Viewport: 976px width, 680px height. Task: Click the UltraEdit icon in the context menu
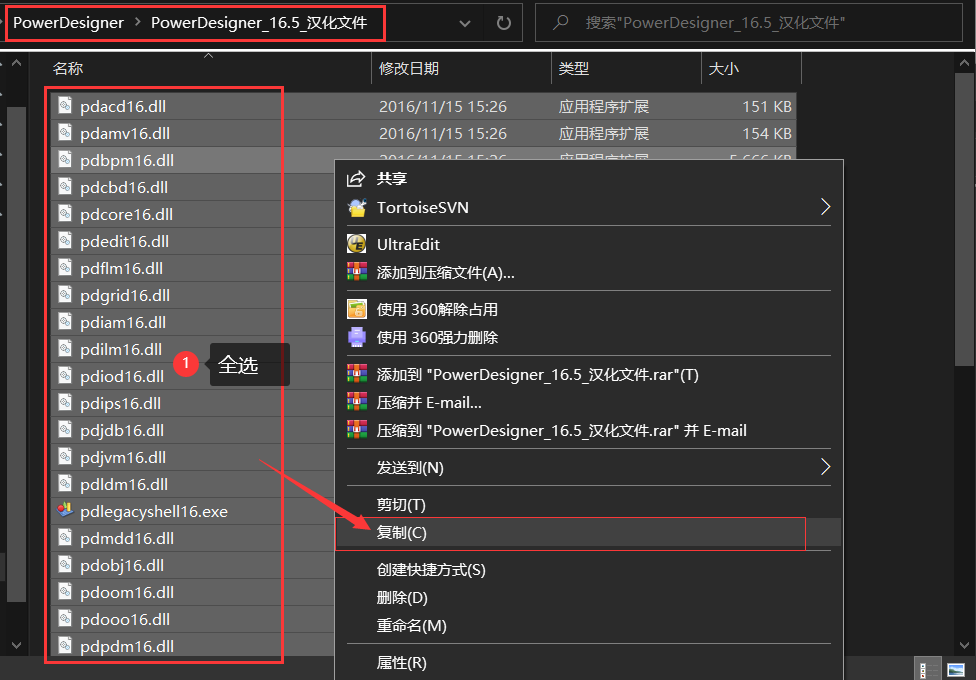coord(356,243)
